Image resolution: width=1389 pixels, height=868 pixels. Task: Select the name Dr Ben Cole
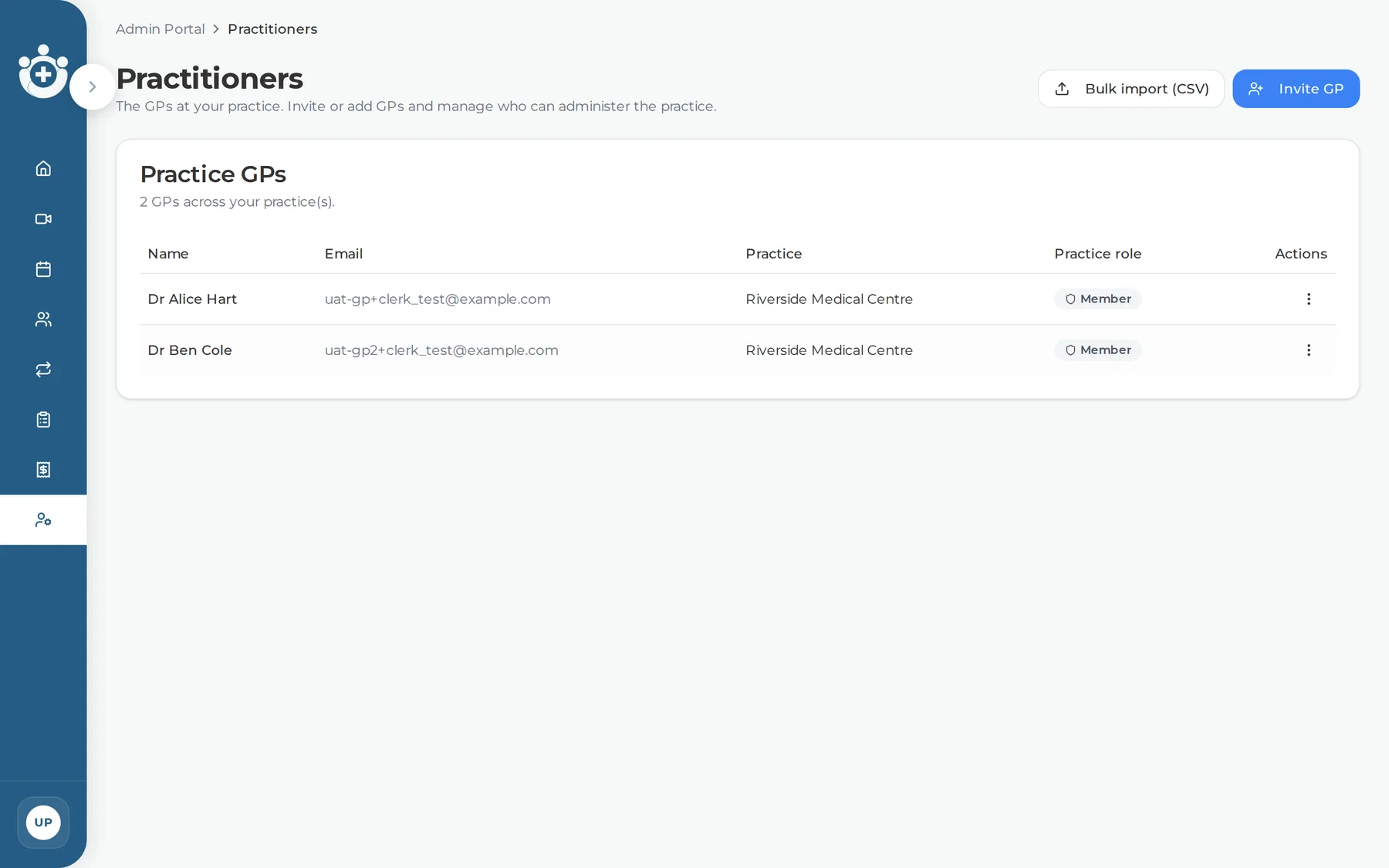[x=190, y=350]
